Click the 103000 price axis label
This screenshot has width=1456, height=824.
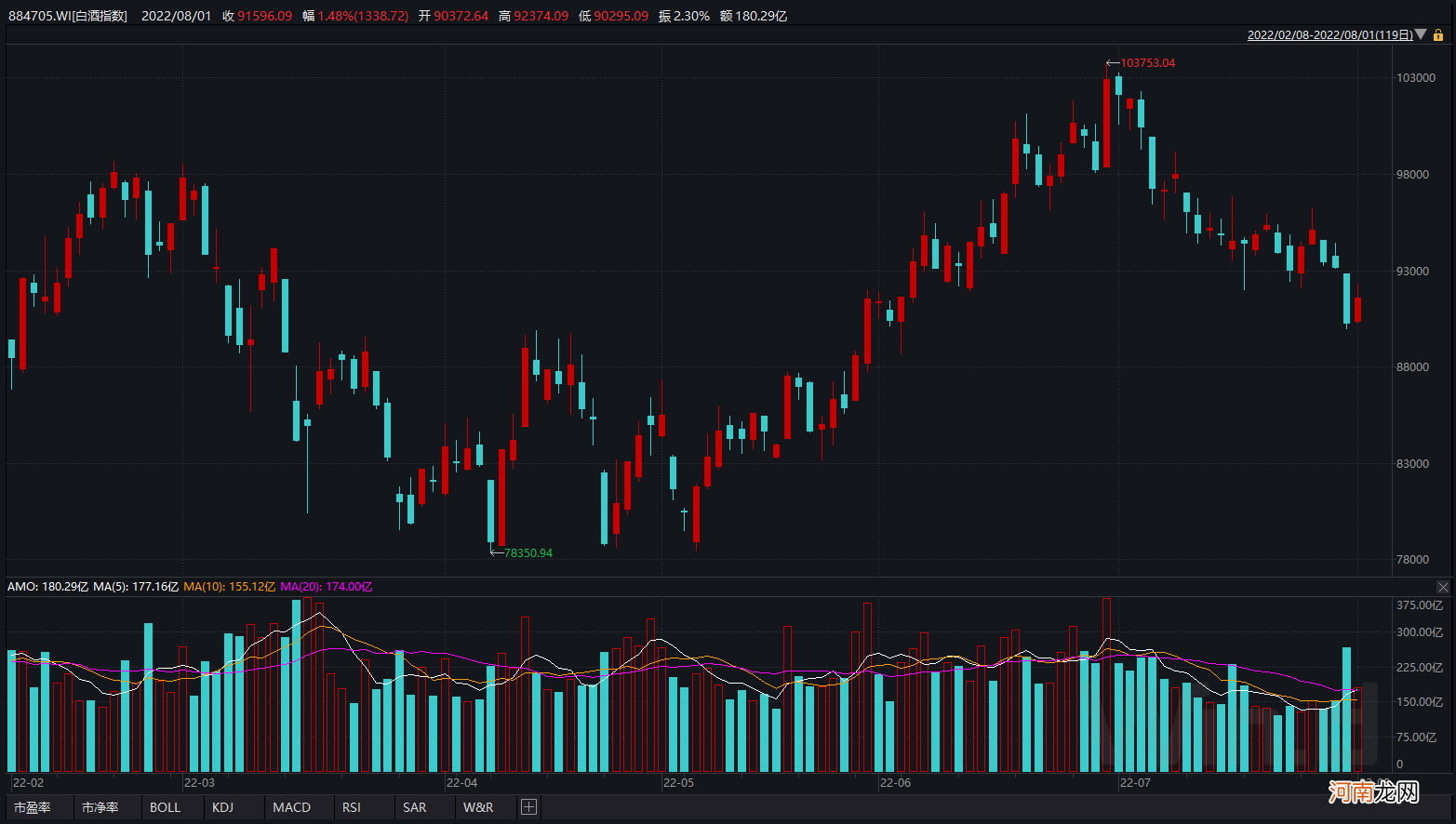tap(1416, 78)
